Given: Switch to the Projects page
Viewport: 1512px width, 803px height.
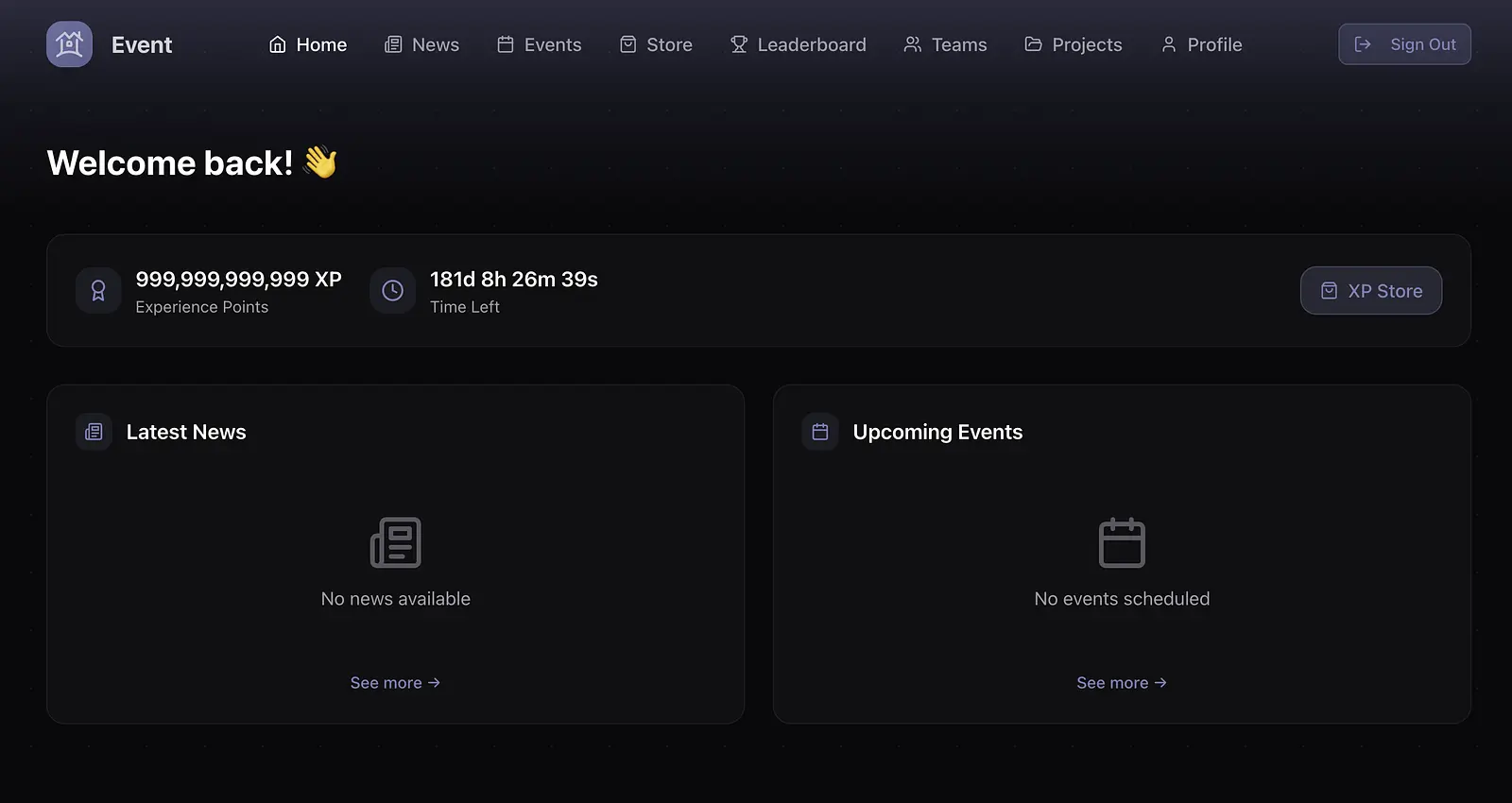Looking at the screenshot, I should (1074, 44).
